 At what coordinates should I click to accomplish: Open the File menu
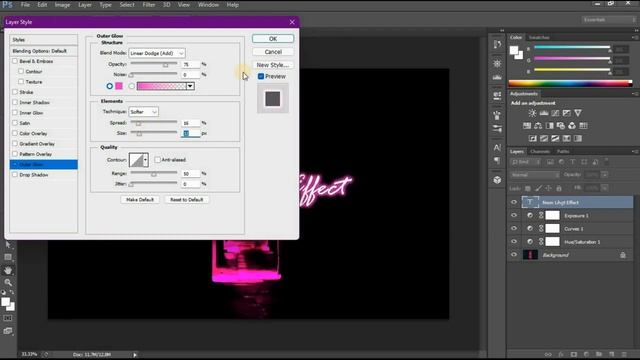pos(25,5)
